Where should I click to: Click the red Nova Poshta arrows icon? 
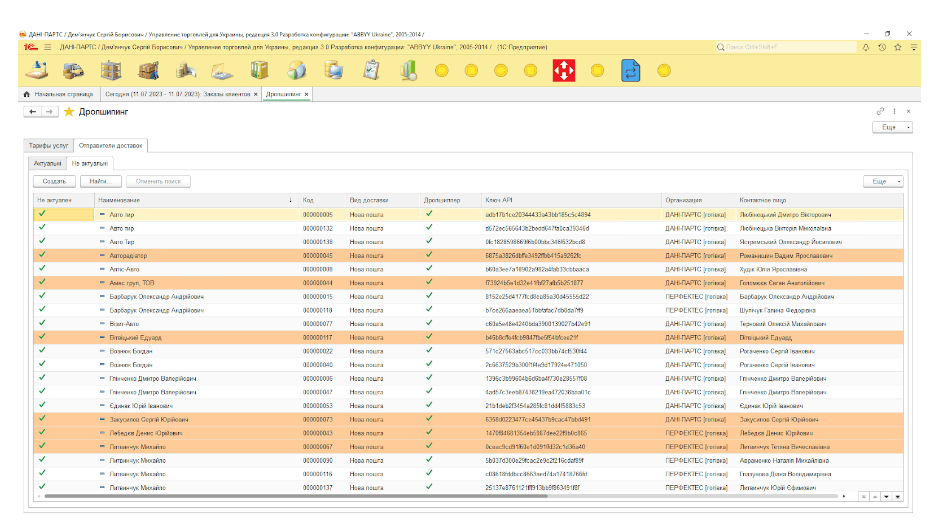pyautogui.click(x=565, y=70)
